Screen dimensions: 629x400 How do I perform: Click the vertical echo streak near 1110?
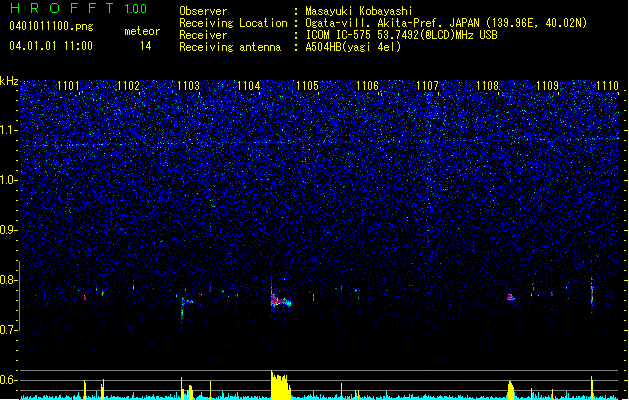click(x=592, y=295)
